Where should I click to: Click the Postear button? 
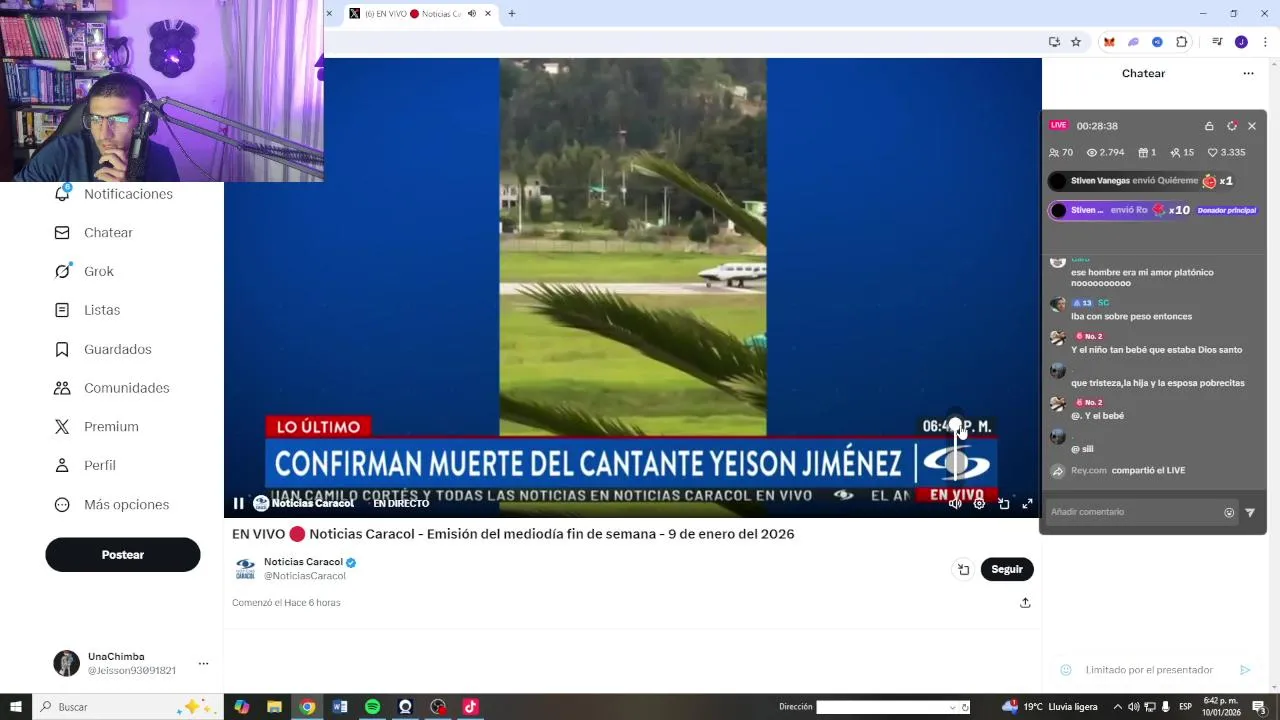point(123,555)
